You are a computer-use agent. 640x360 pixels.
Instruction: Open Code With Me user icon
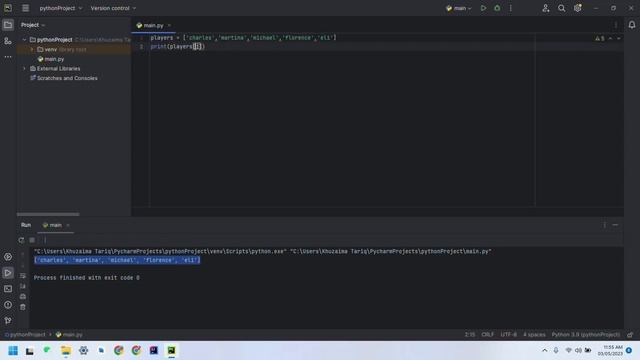545,8
